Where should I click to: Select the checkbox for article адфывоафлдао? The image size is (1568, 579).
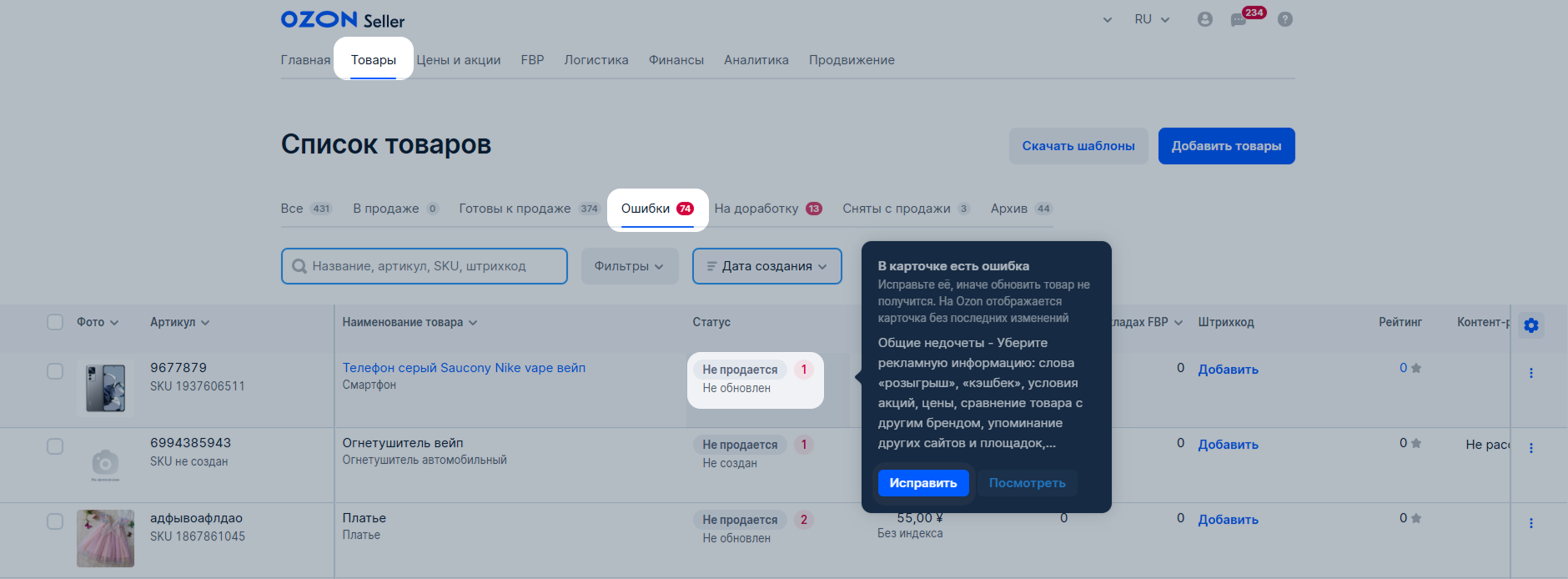point(55,521)
